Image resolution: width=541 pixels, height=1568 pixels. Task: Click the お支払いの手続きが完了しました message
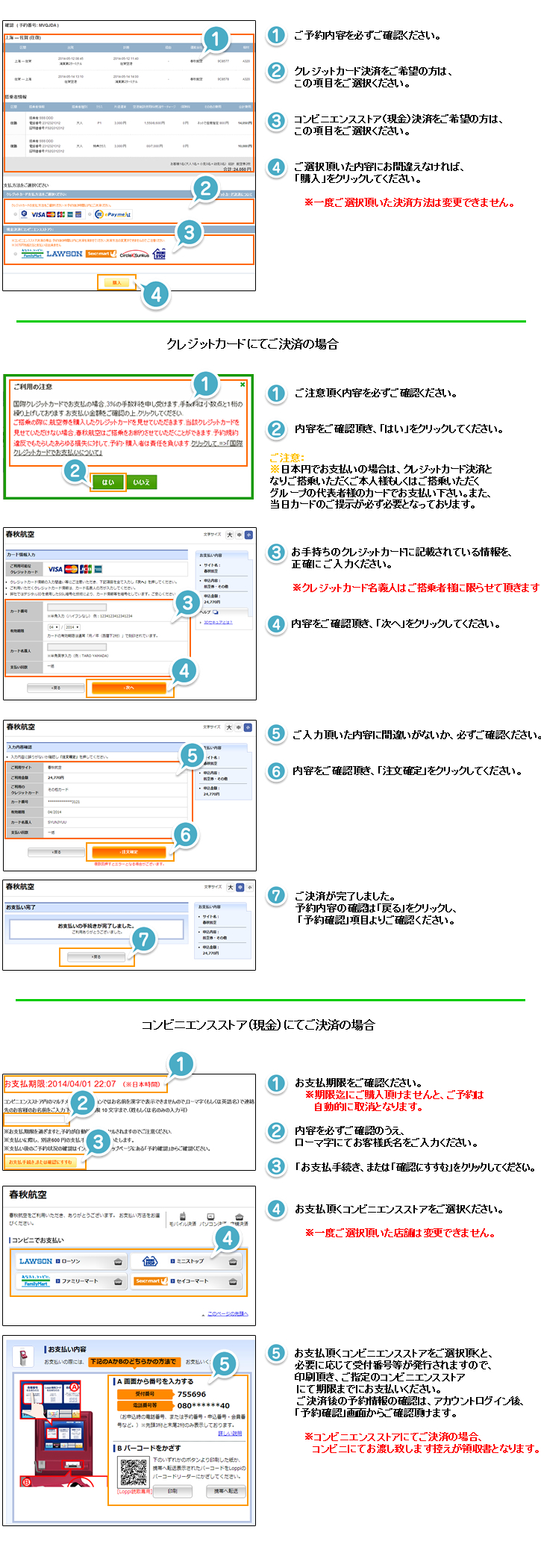[x=96, y=926]
